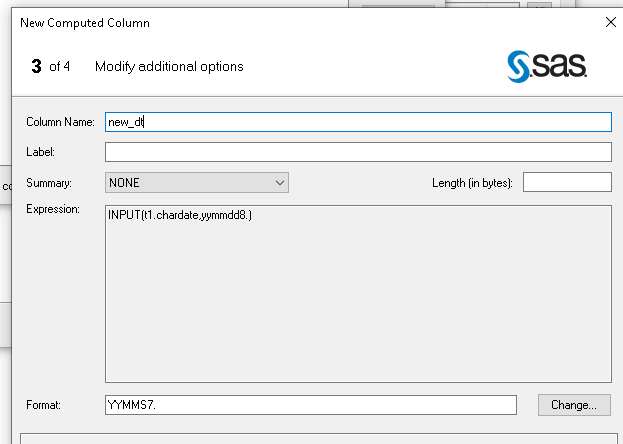Click the step number 3 indicator
This screenshot has width=623, height=444.
coord(36,67)
